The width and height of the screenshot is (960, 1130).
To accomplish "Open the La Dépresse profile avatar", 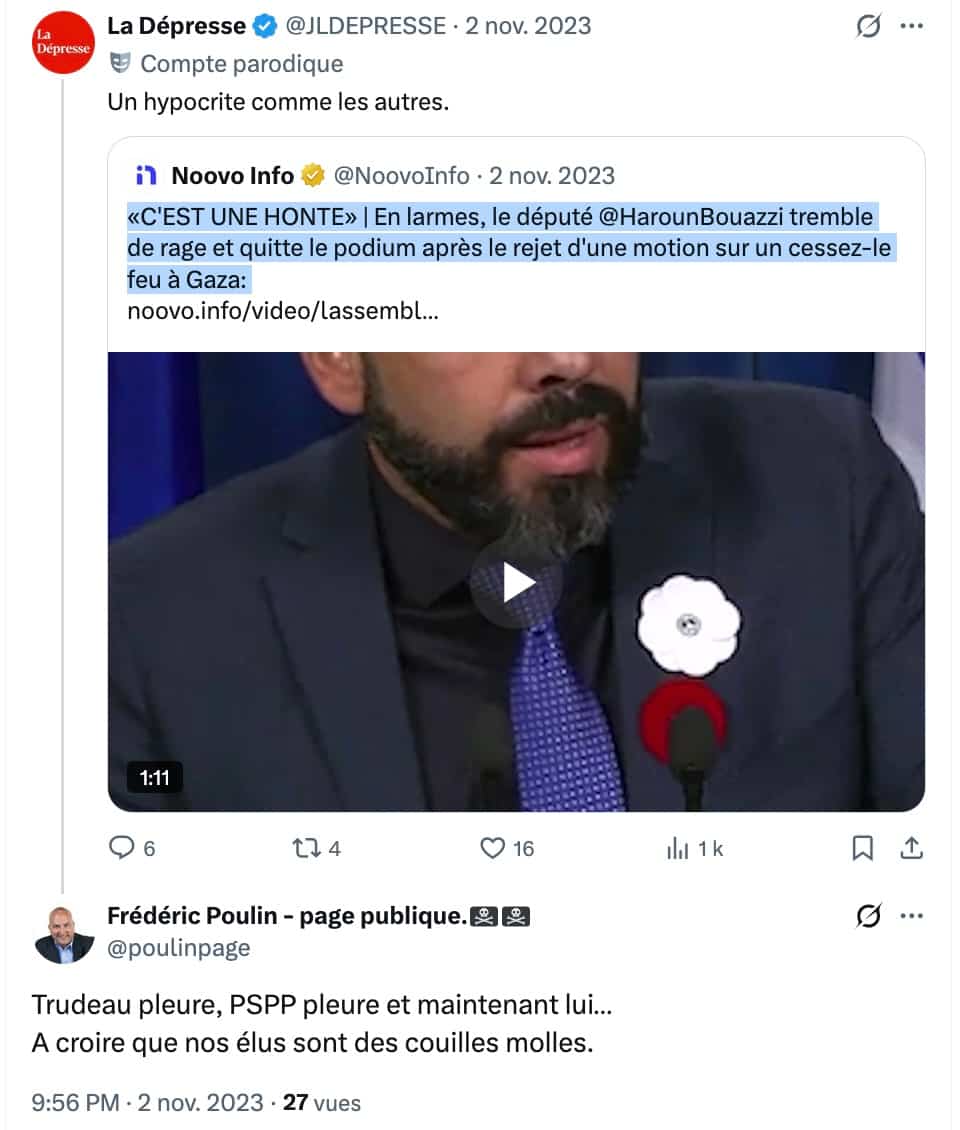I will point(63,43).
